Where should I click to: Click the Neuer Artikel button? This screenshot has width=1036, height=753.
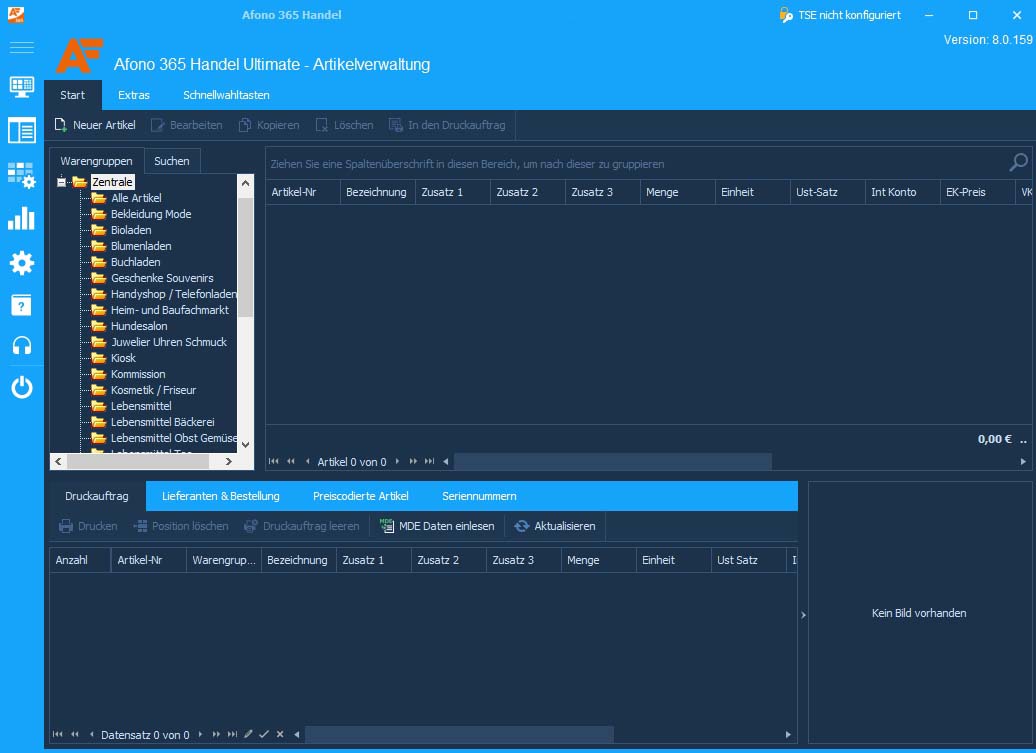[x=94, y=125]
